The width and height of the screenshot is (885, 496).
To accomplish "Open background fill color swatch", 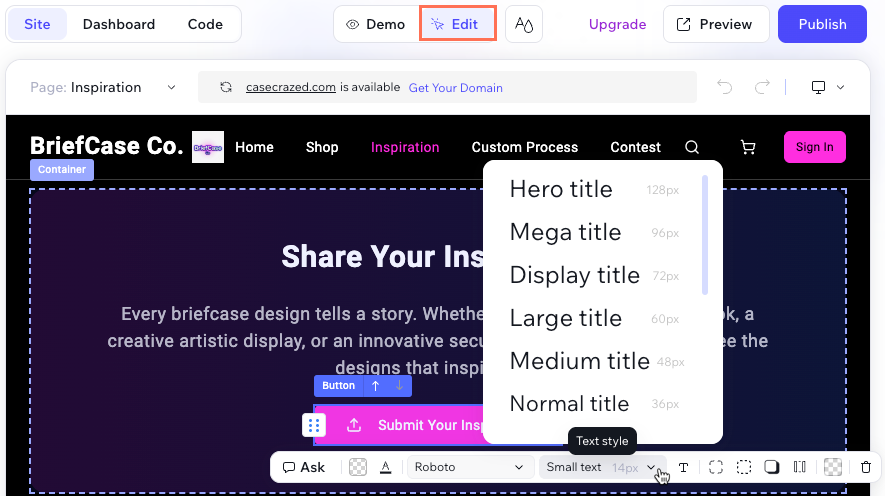I will pos(358,467).
